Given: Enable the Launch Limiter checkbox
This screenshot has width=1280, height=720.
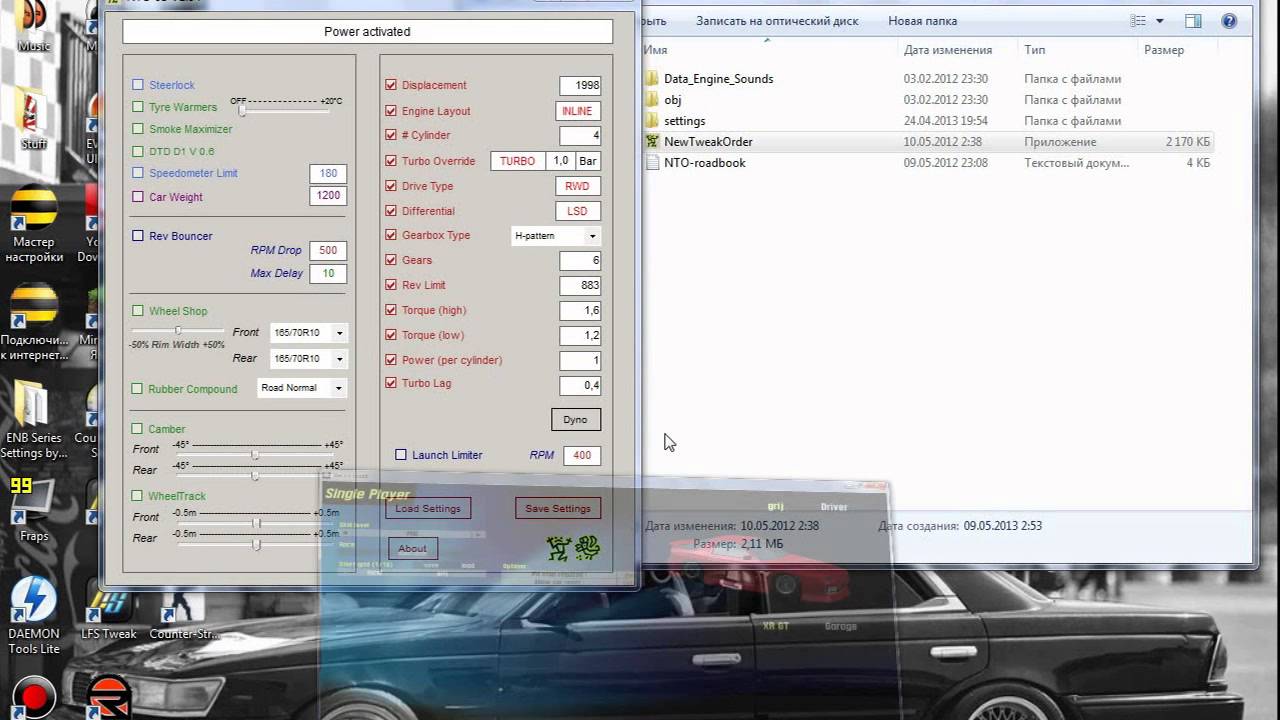Looking at the screenshot, I should pos(401,455).
